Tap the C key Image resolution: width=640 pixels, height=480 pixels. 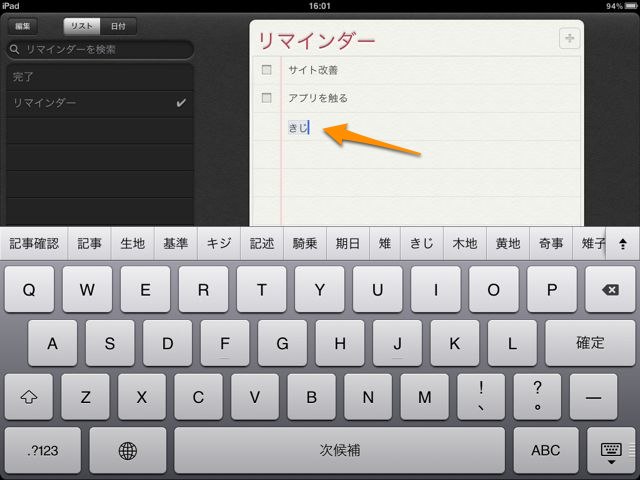pos(198,397)
